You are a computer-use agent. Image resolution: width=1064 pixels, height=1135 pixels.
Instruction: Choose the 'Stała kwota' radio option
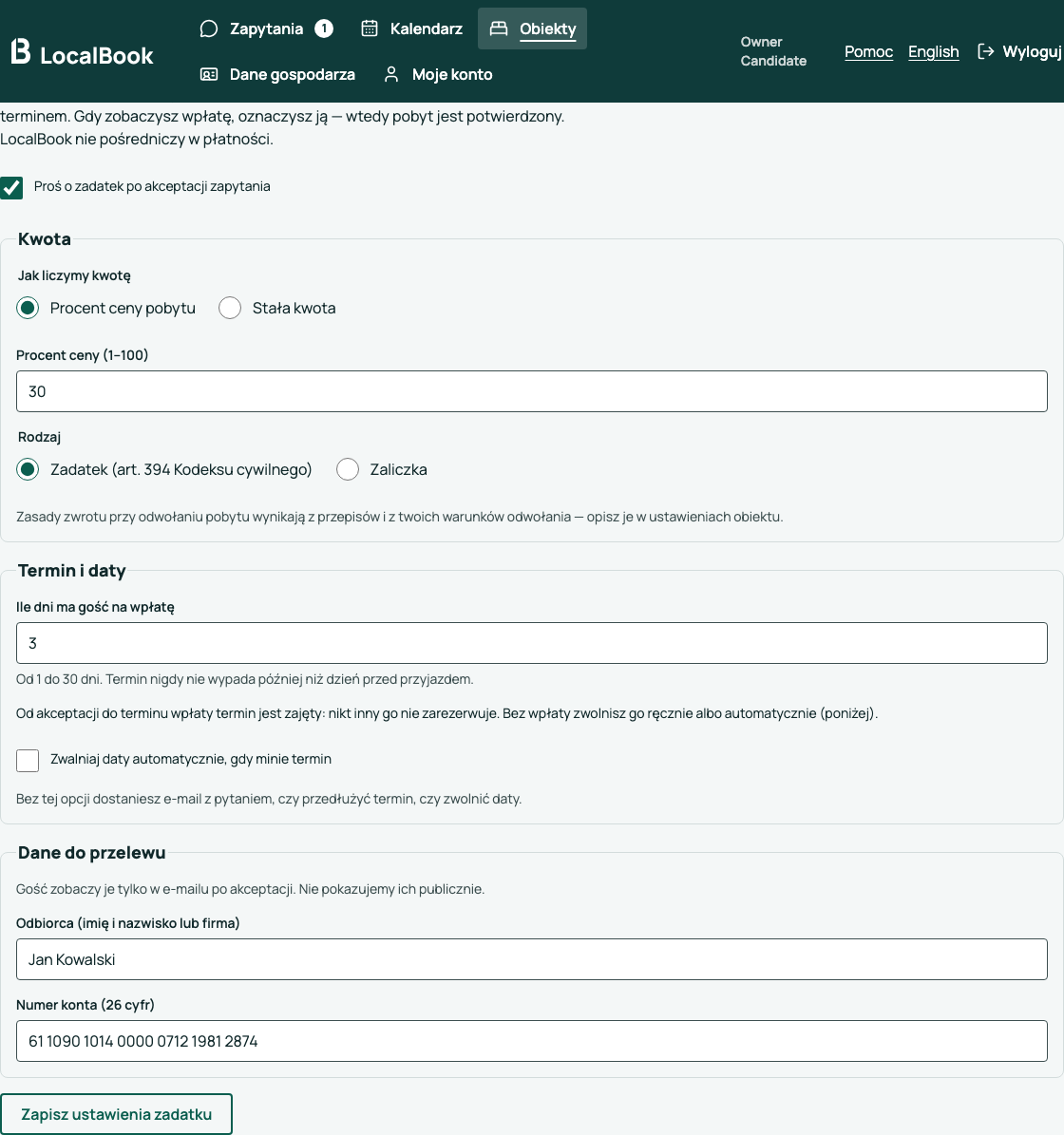(x=230, y=309)
